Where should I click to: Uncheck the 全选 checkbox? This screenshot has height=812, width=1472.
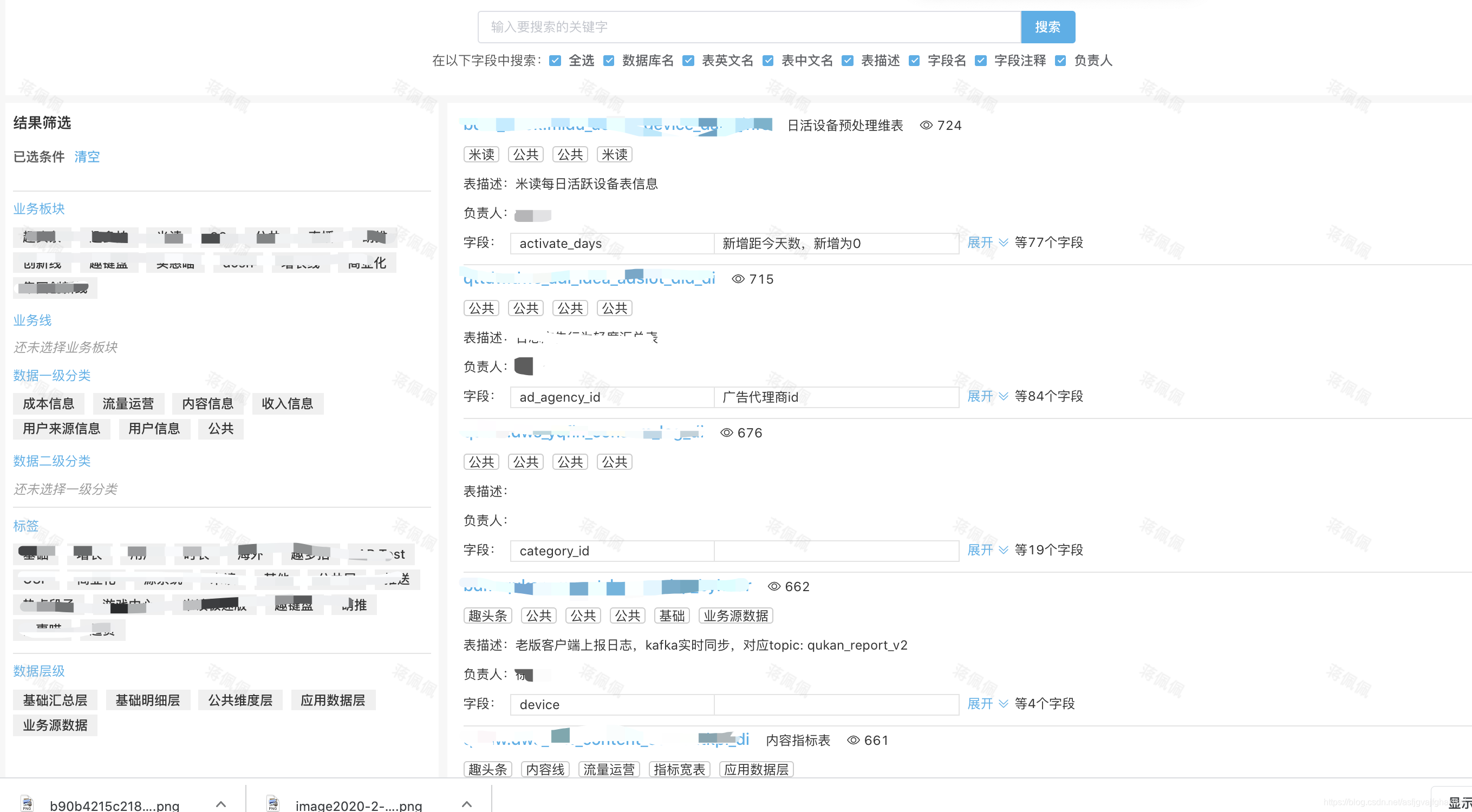(555, 61)
